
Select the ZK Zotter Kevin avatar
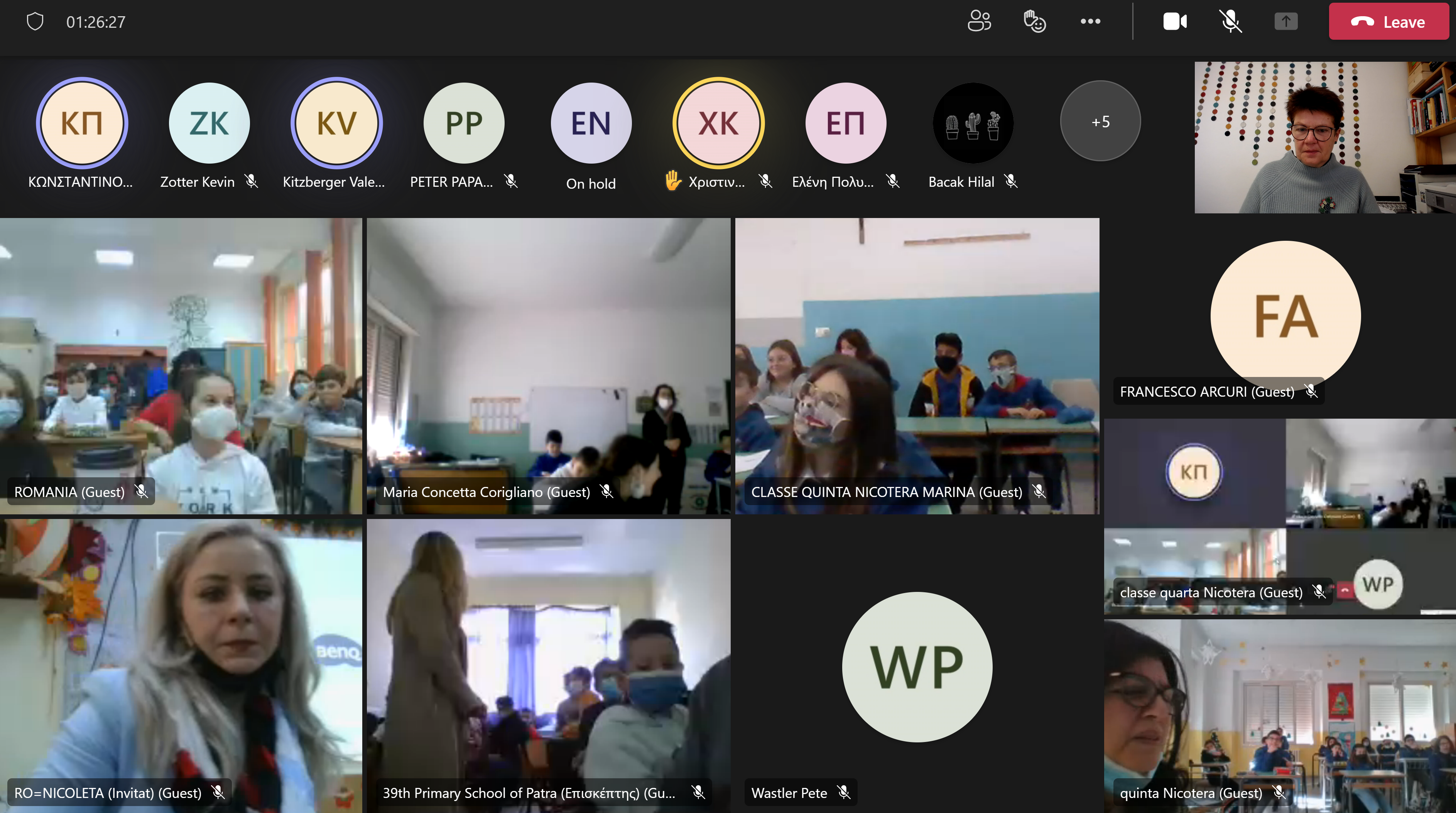pyautogui.click(x=209, y=123)
